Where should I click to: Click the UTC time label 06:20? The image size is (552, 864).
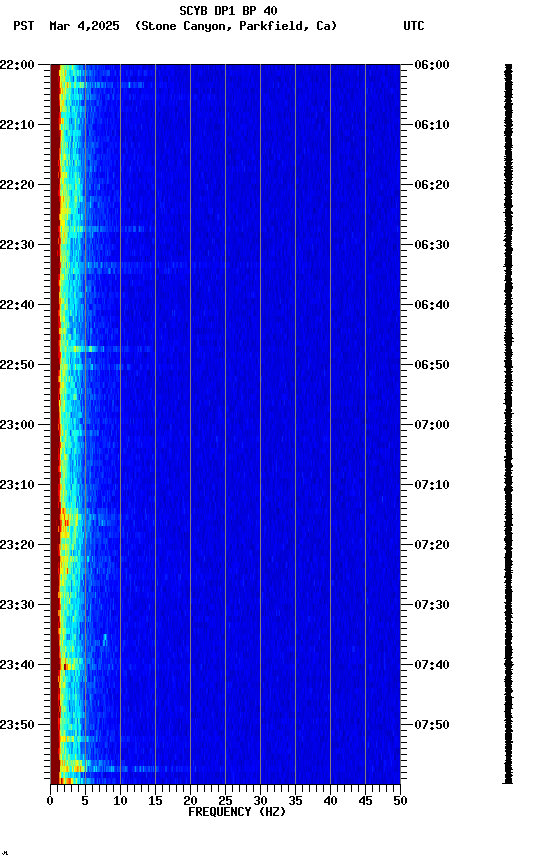pos(432,185)
